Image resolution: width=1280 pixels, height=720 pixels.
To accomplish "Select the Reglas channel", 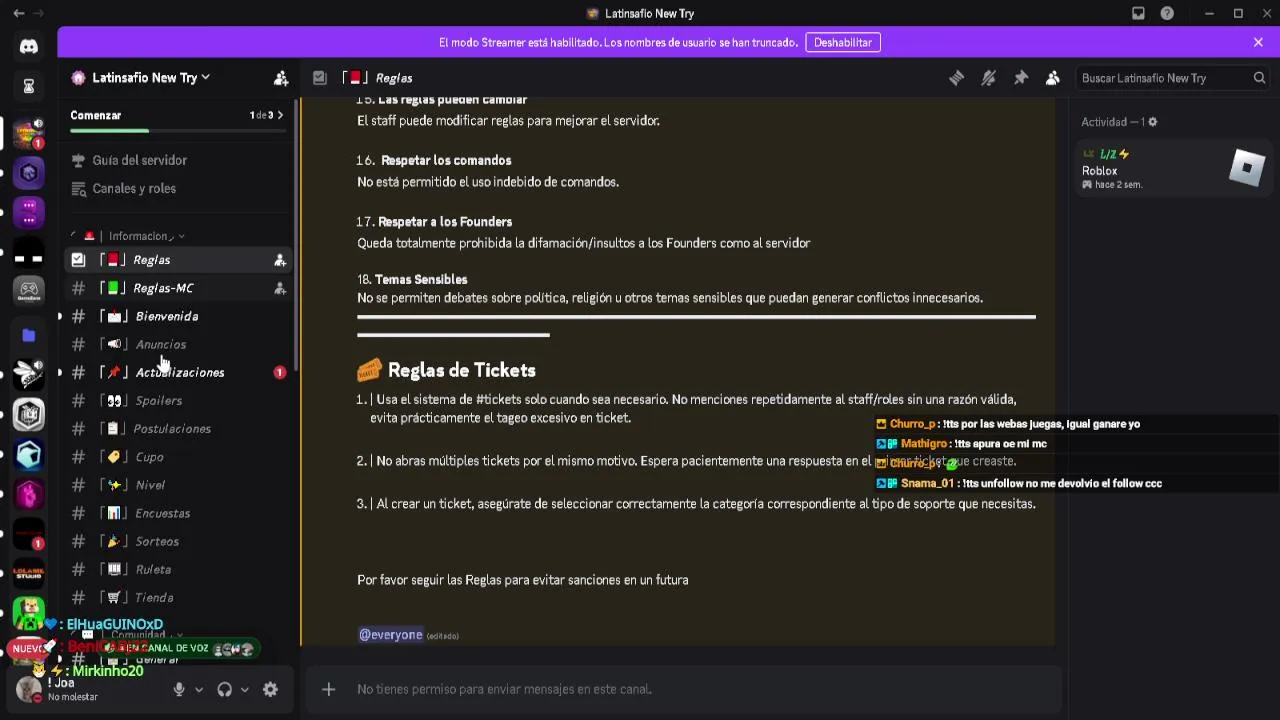I will (x=178, y=260).
